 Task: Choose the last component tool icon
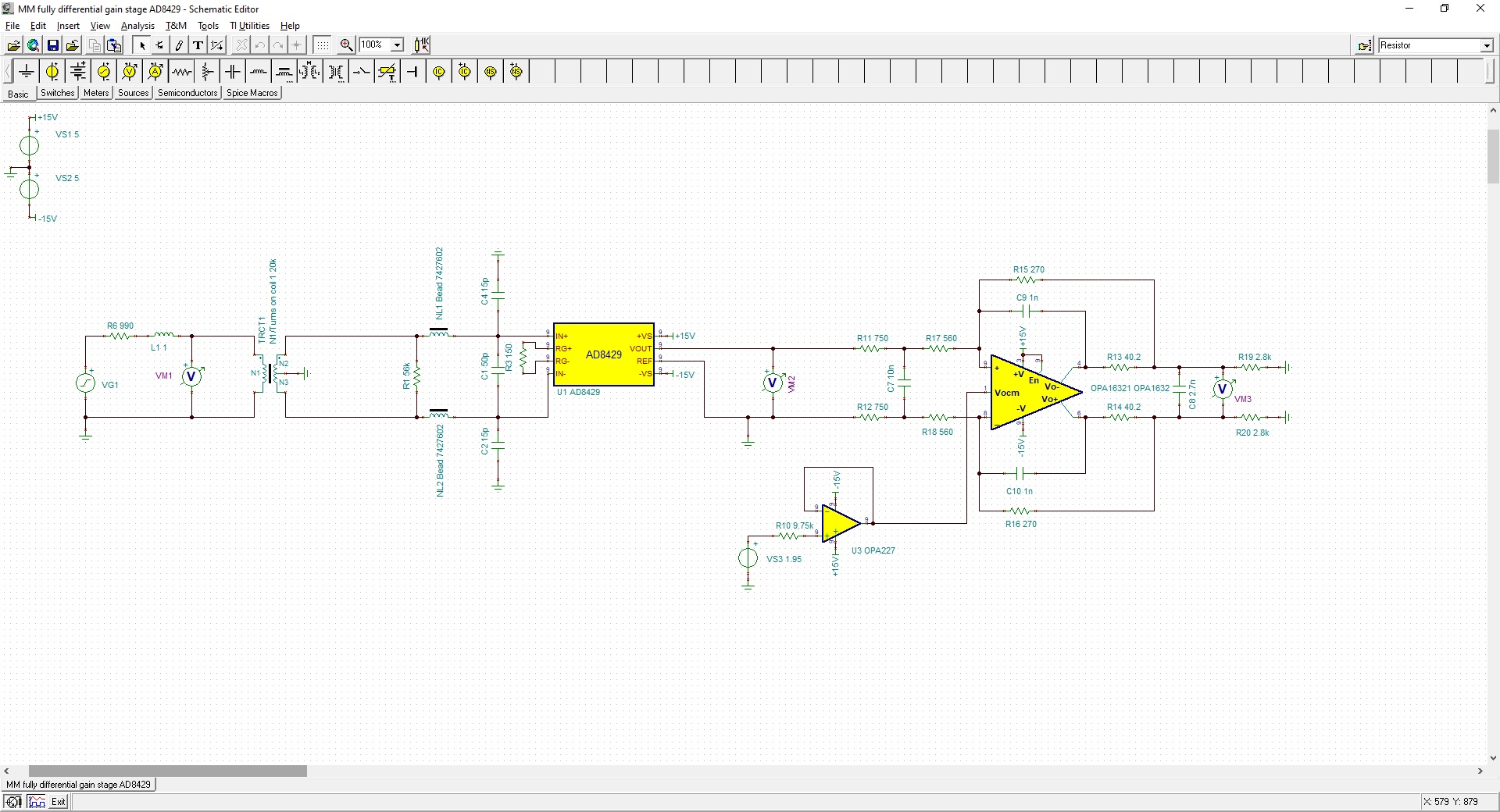(x=160, y=45)
